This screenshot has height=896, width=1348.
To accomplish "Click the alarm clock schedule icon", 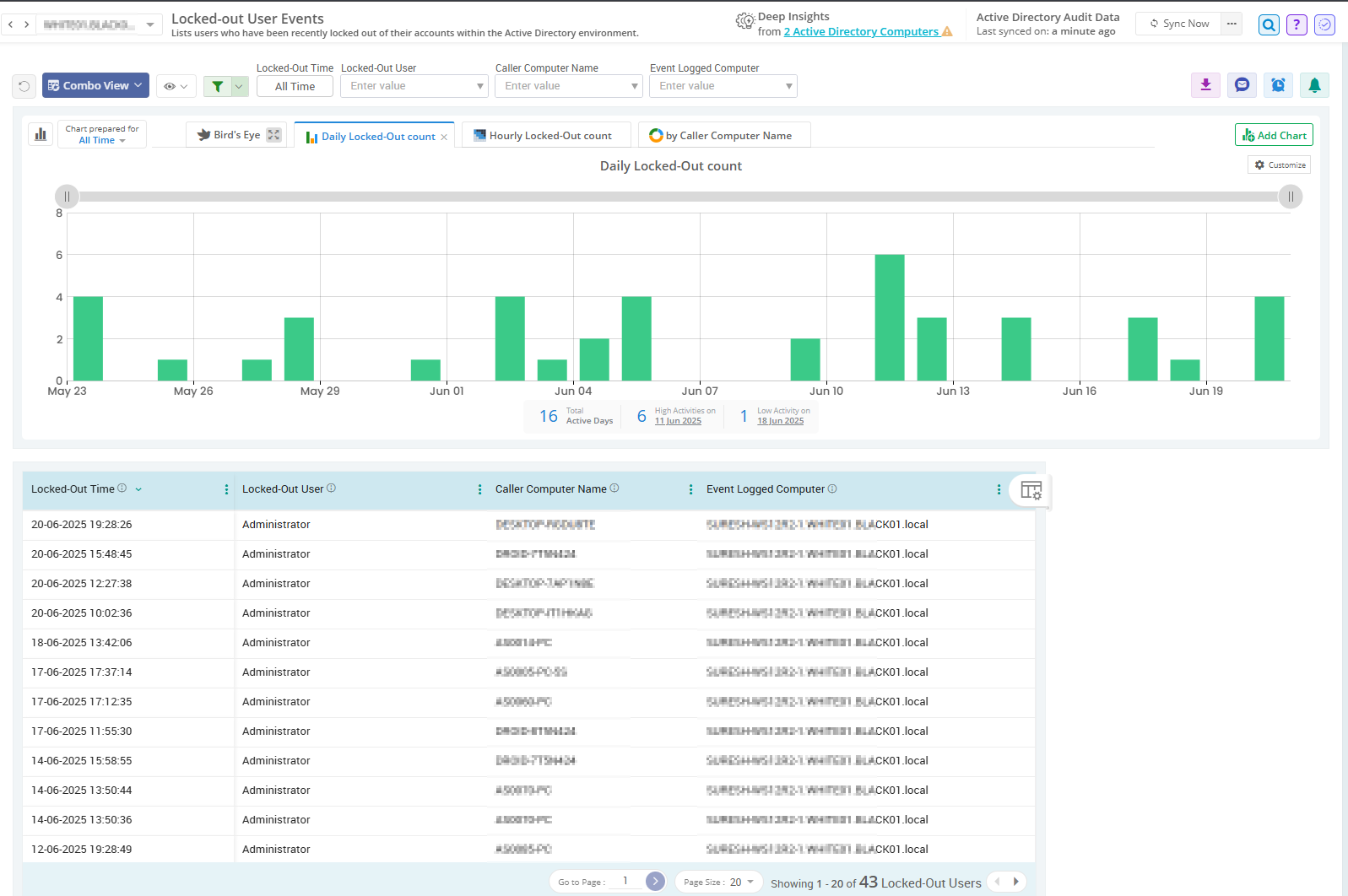I will 1278,85.
